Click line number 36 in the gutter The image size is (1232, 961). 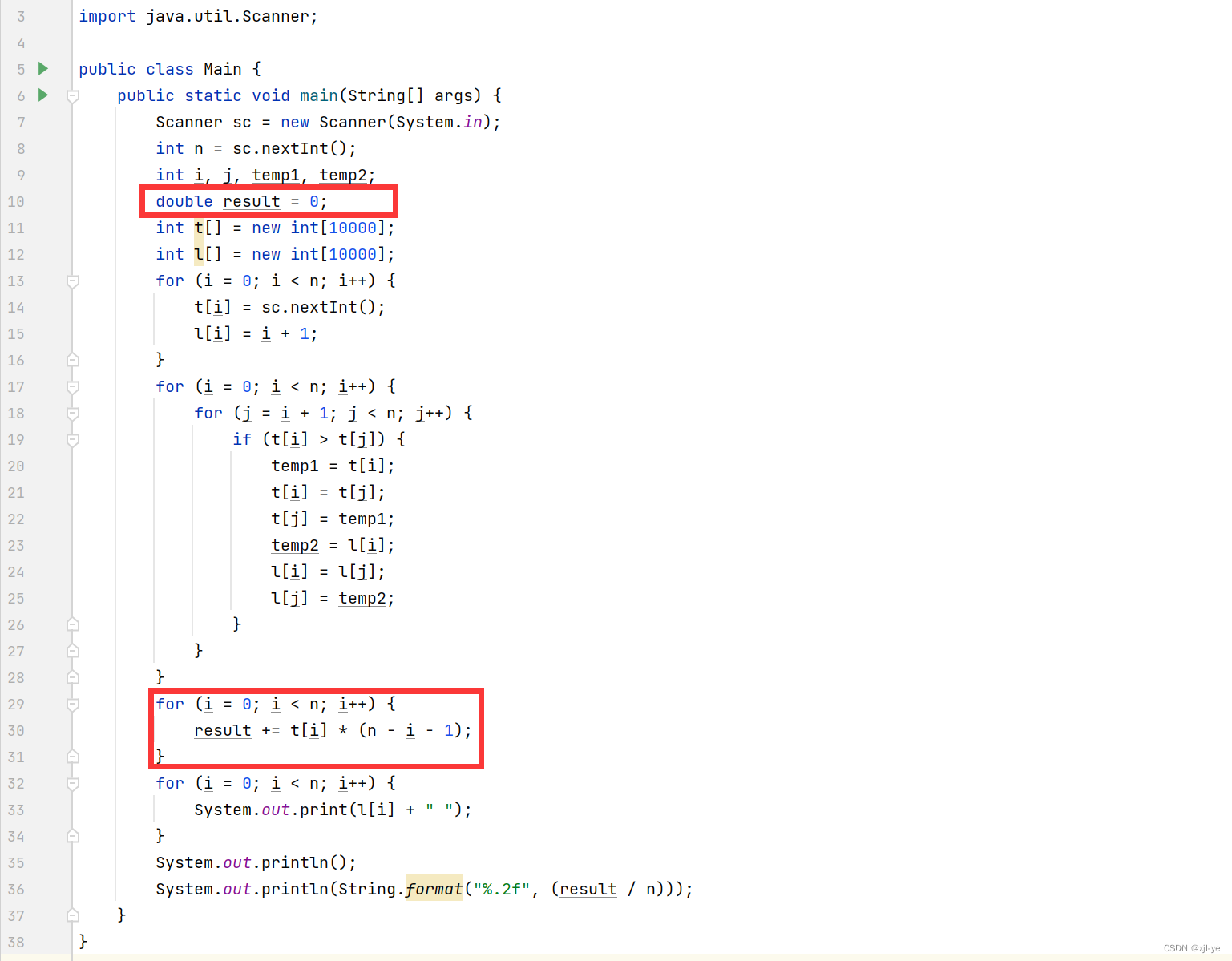pyautogui.click(x=16, y=890)
